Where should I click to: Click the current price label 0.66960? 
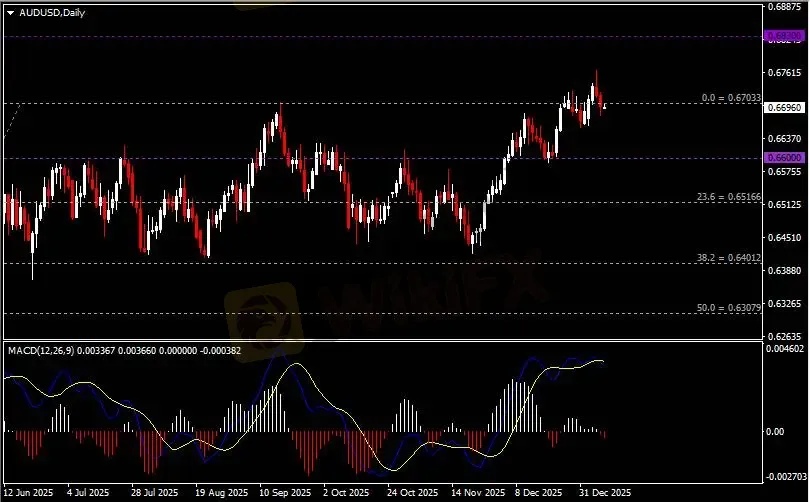(x=783, y=107)
